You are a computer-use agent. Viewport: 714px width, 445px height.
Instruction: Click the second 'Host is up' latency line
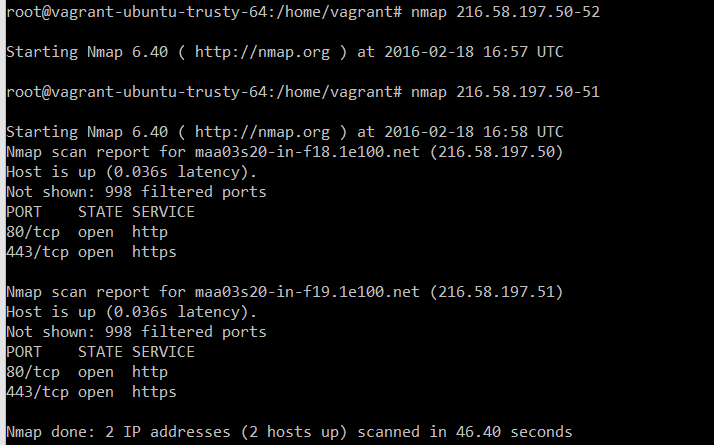(x=132, y=312)
